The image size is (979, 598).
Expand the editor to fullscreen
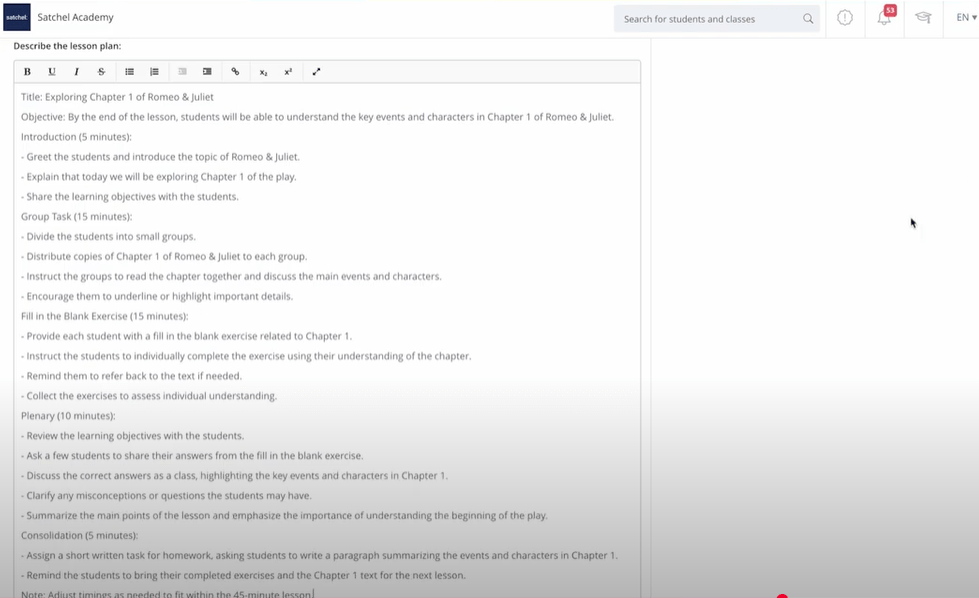point(317,72)
